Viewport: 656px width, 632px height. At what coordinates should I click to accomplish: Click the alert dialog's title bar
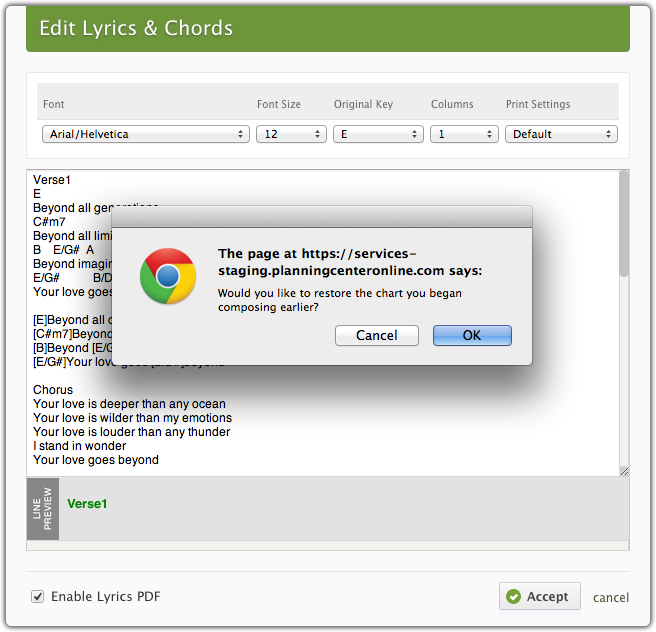(321, 216)
